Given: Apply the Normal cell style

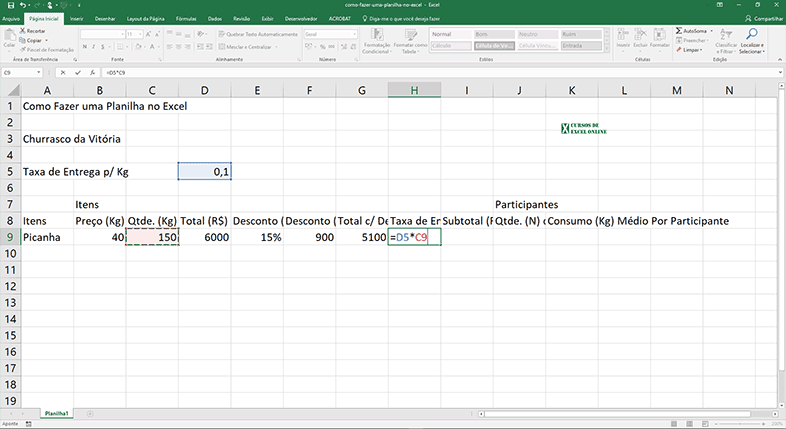Looking at the screenshot, I should [x=451, y=34].
